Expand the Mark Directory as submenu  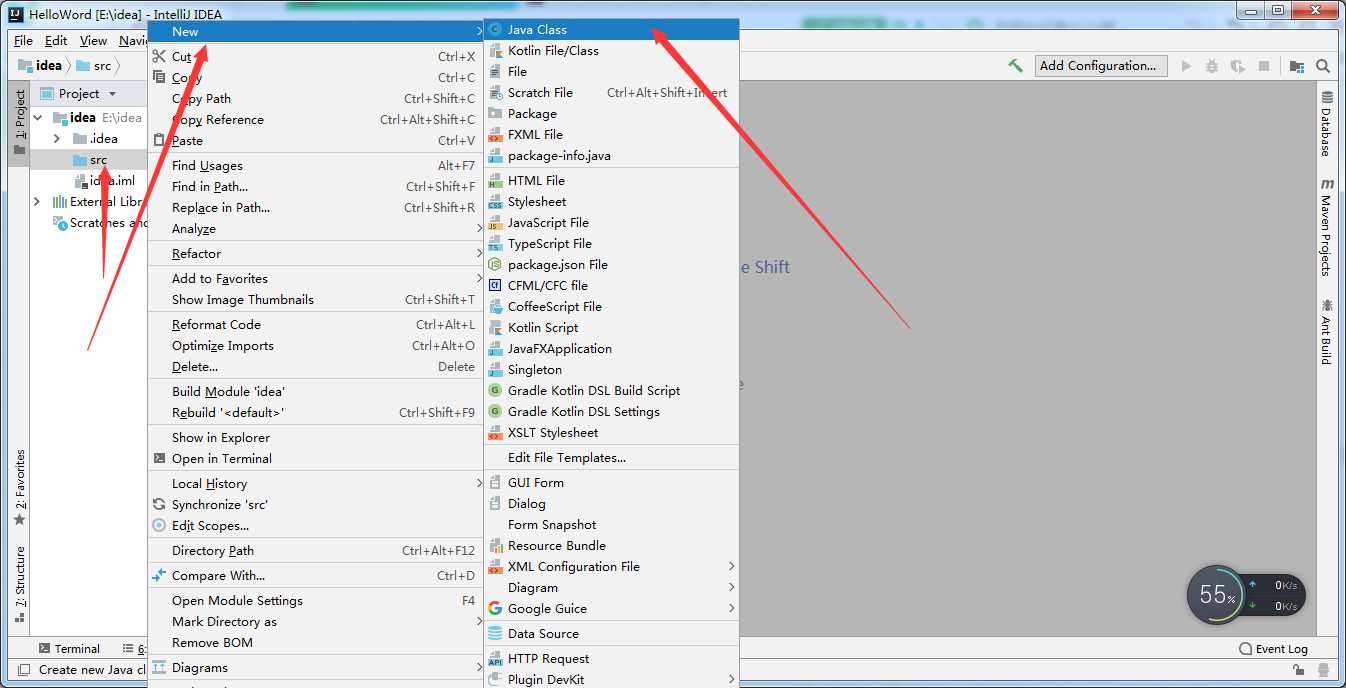[315, 621]
